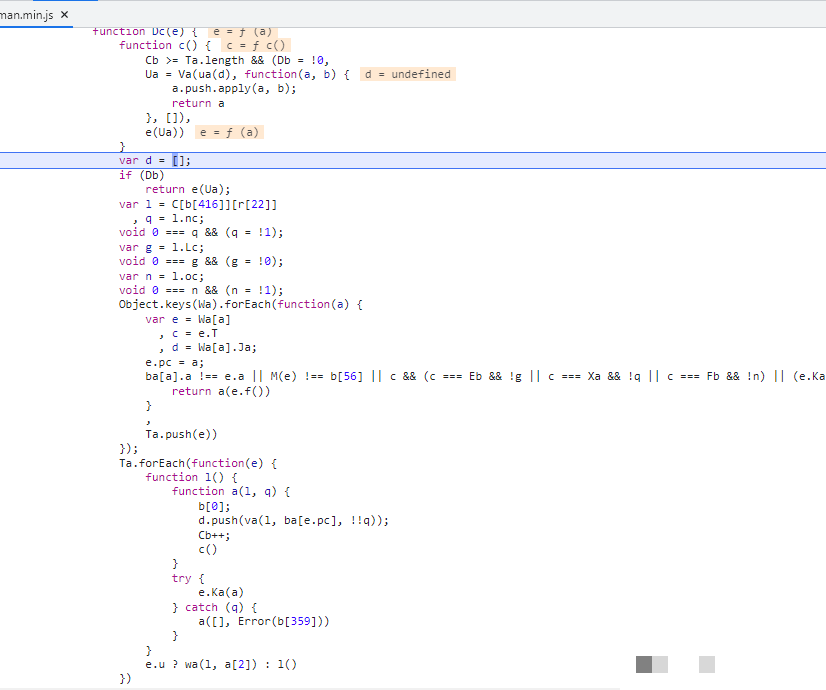This screenshot has height=690, width=826.
Task: Click the 'return a(e.f())' line
Action: pos(220,391)
